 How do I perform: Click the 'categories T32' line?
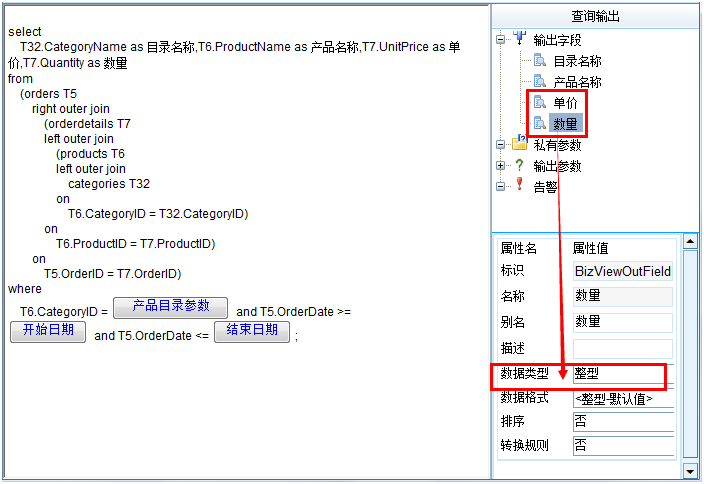(109, 184)
